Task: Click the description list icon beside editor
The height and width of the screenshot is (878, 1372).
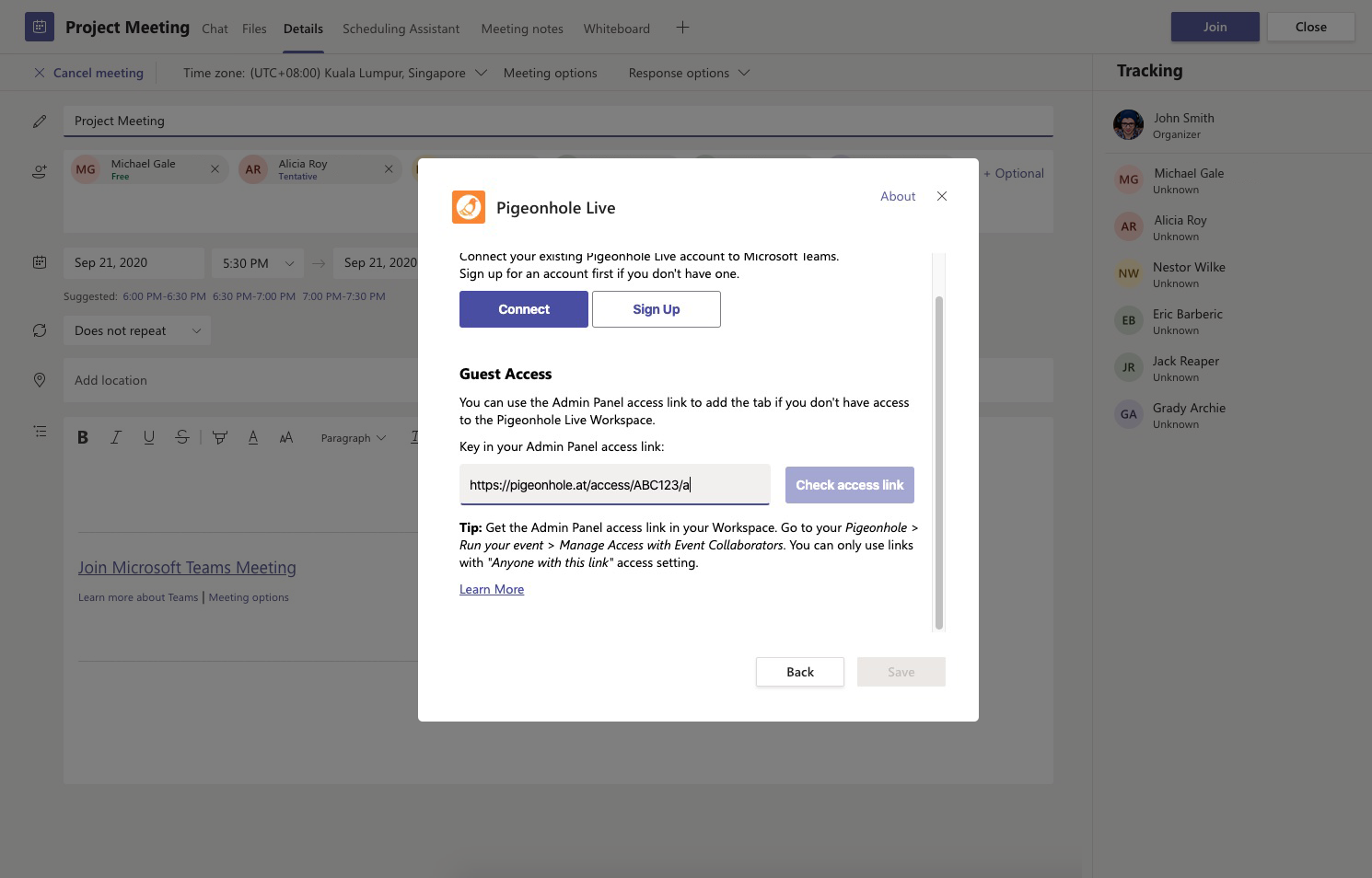Action: (40, 431)
